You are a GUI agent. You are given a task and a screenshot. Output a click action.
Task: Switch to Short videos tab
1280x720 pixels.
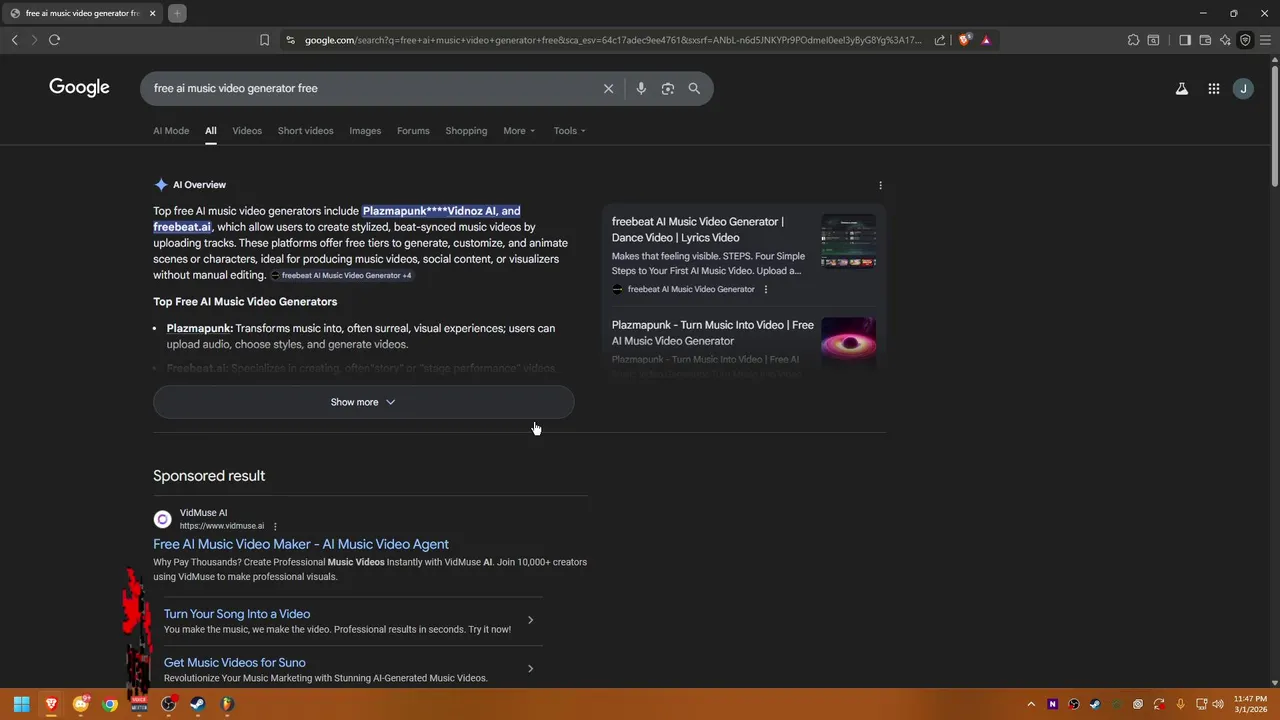pos(305,131)
